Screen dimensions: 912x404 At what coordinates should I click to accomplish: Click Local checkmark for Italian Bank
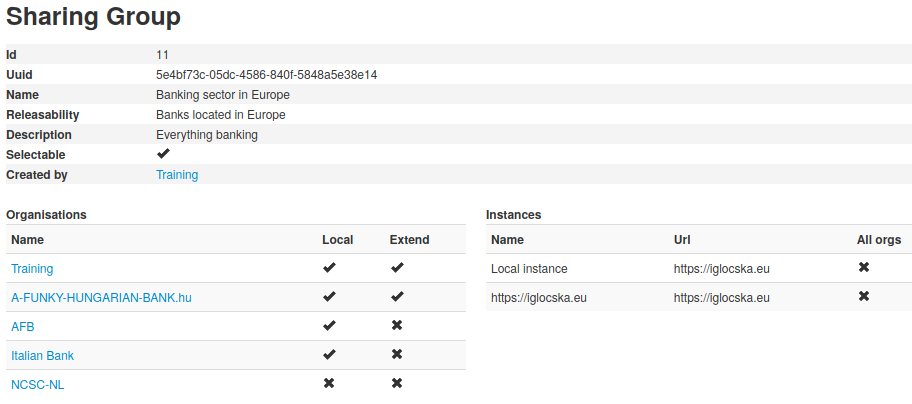click(329, 355)
